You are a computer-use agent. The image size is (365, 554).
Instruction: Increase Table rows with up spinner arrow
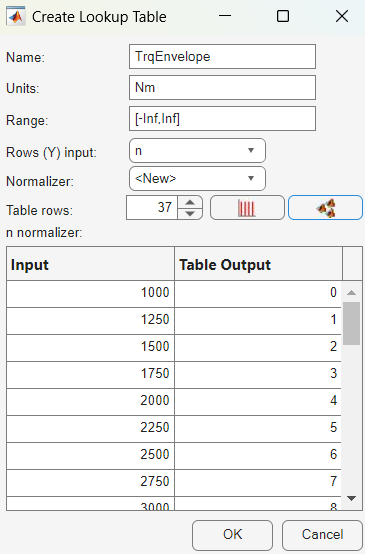190,202
